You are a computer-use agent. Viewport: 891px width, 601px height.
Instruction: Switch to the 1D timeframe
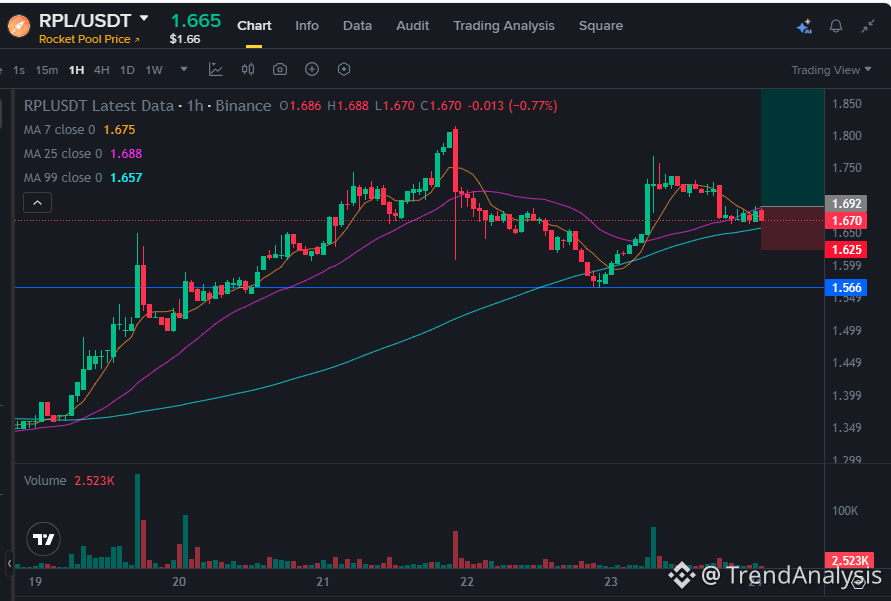point(127,70)
